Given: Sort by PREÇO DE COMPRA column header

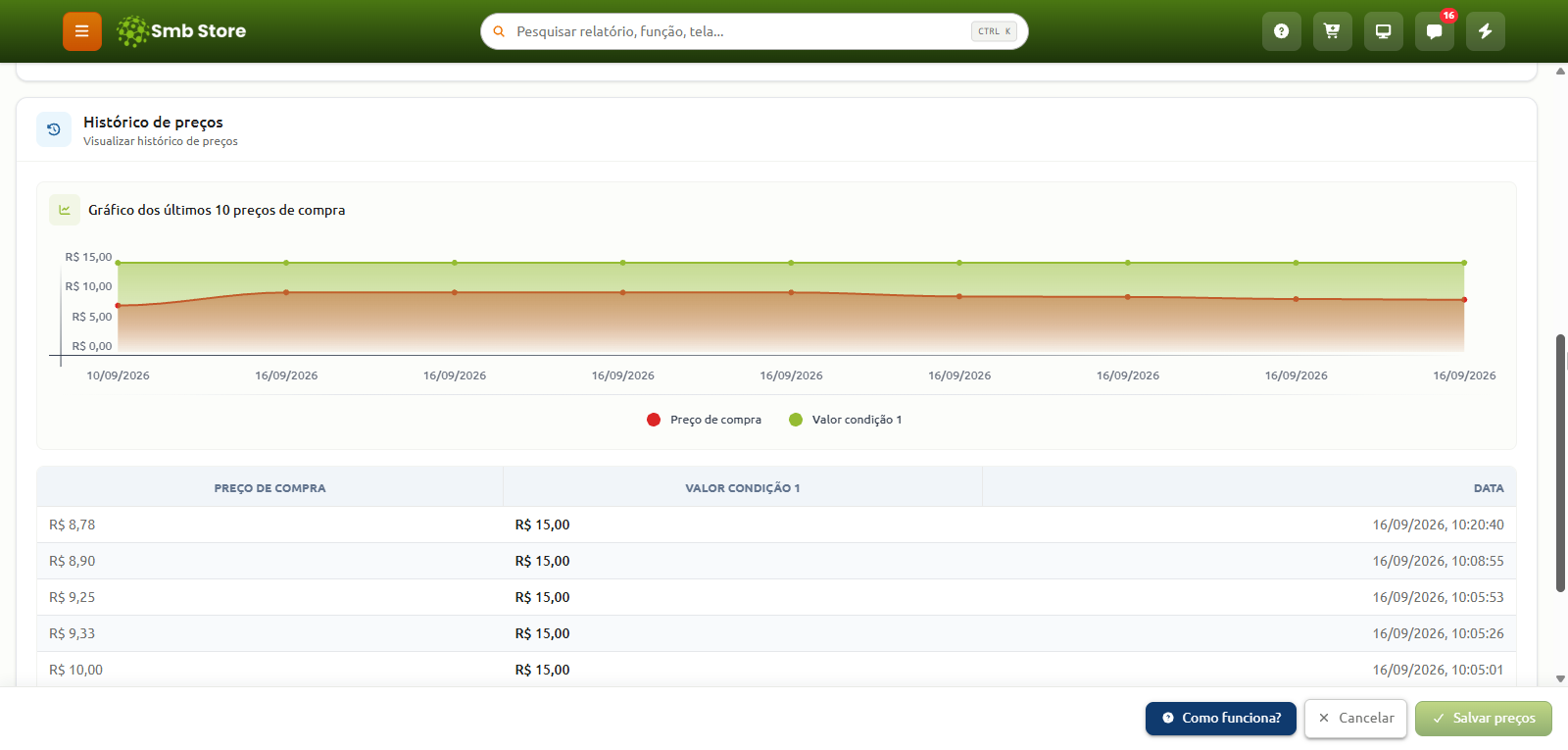Looking at the screenshot, I should point(270,488).
